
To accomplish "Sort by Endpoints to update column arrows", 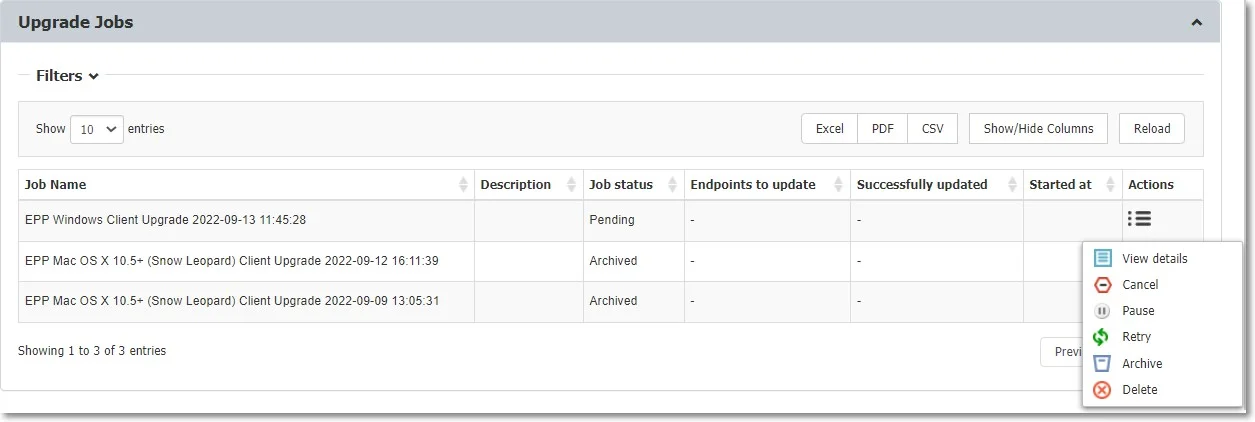I will pos(839,185).
